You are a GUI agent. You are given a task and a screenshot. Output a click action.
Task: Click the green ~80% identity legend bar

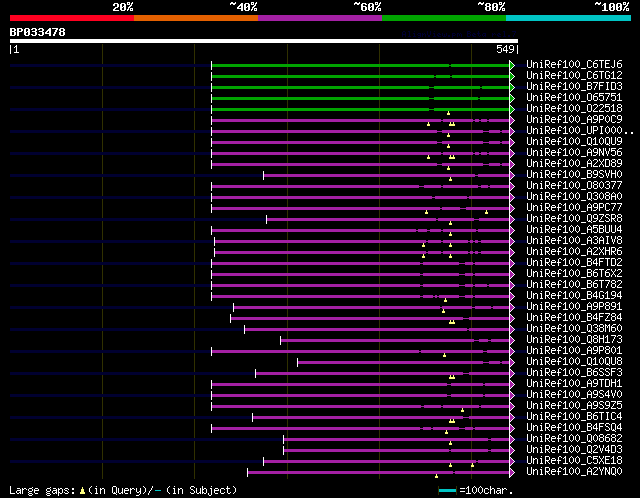click(444, 18)
